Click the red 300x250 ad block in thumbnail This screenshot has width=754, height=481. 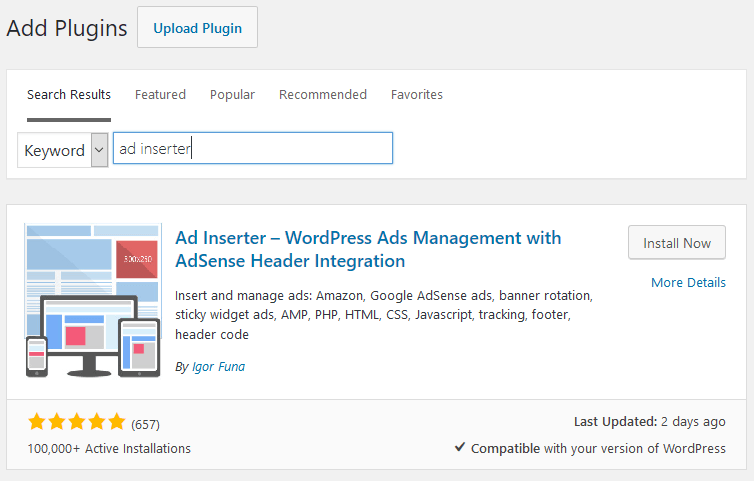coord(136,258)
